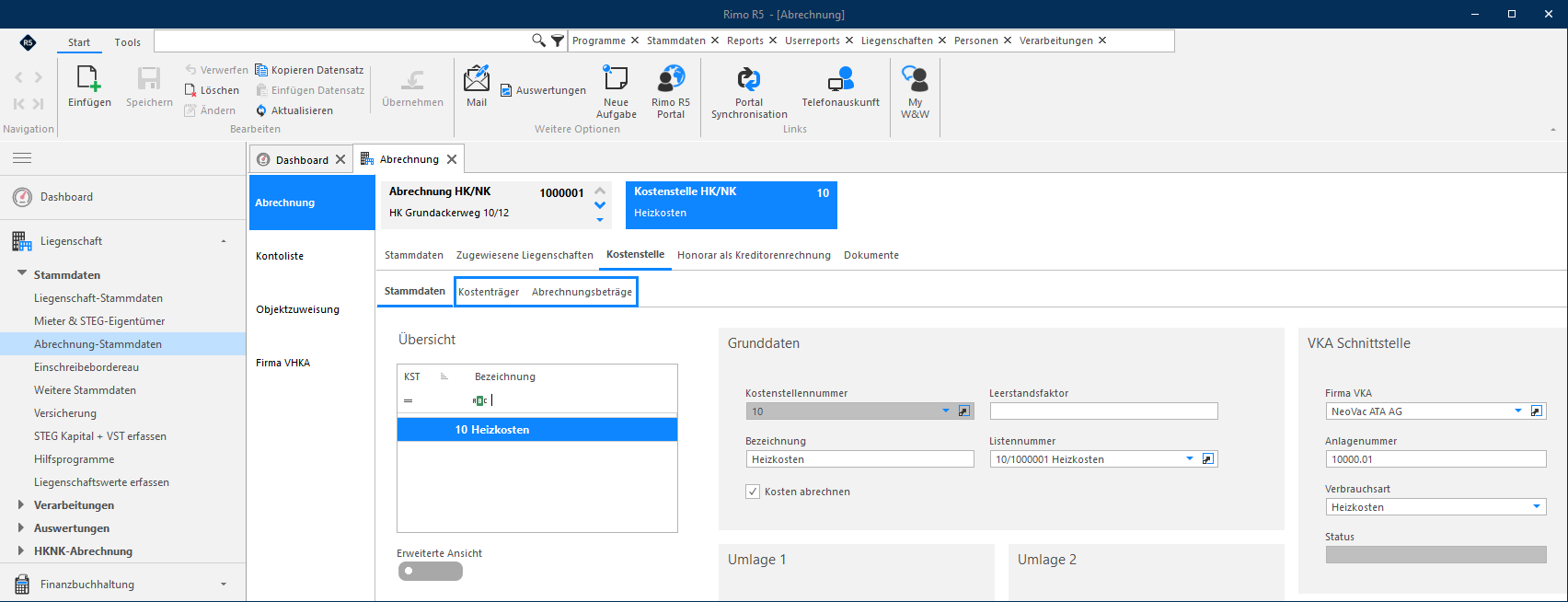
Task: Open lookup button next to Kostenstellennummer
Action: pos(964,411)
